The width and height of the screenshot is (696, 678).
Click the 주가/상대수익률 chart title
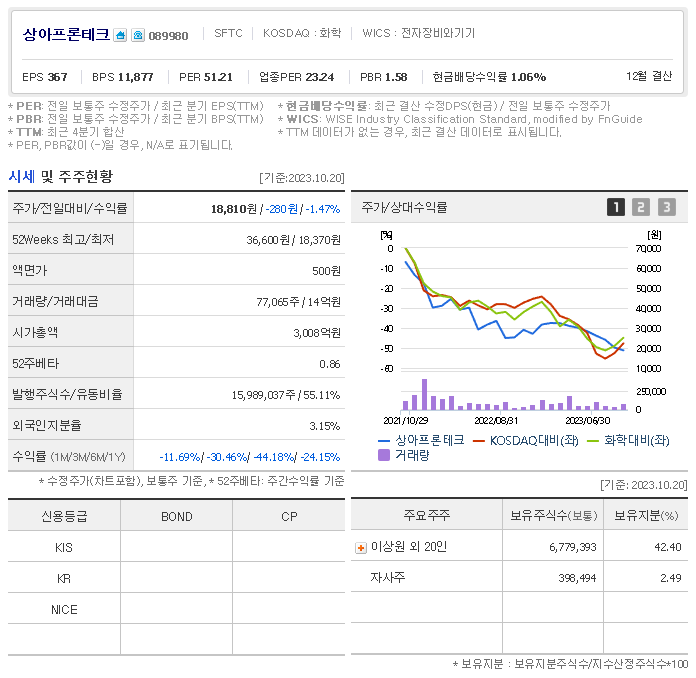404,207
